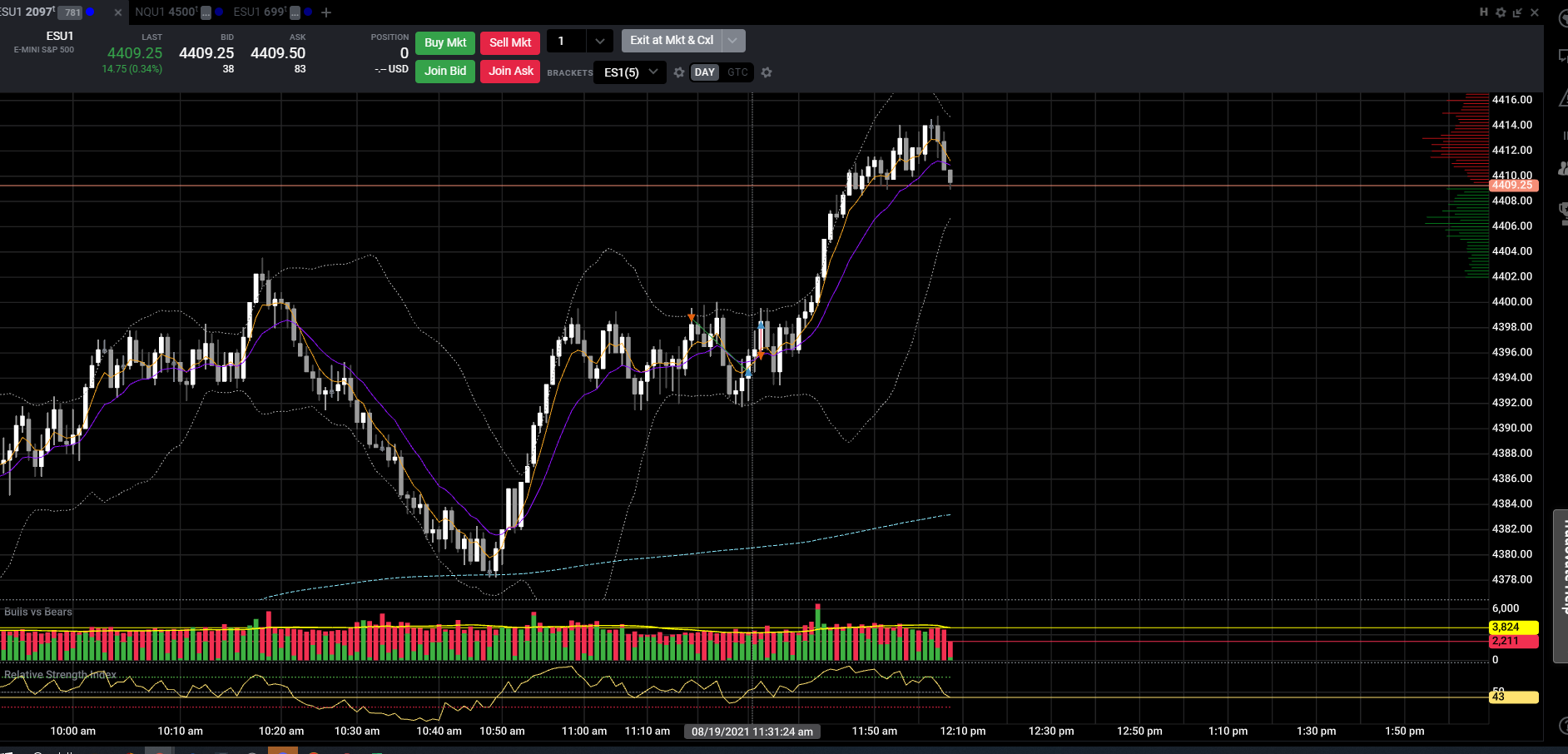
Task: Click the 4400.00 price axis label
Action: point(1511,302)
